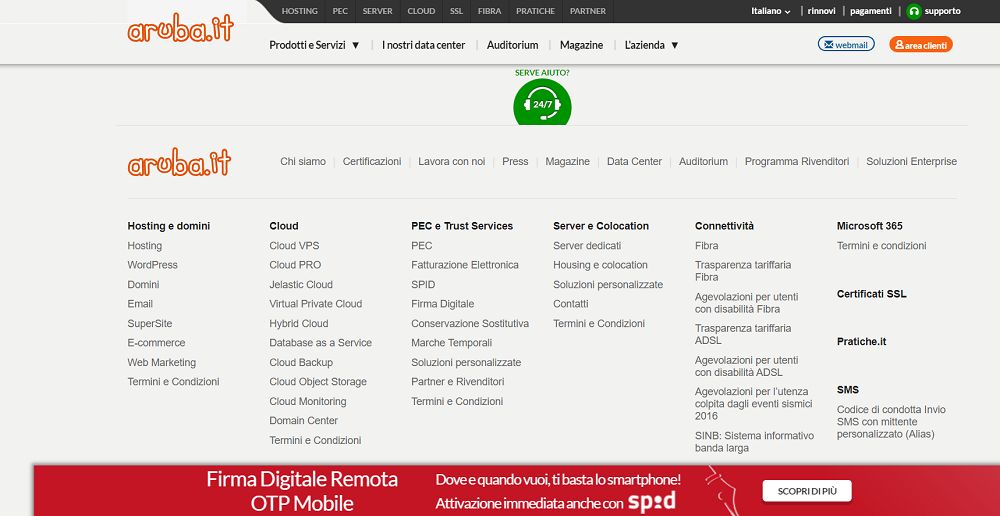The image size is (1000, 516).
Task: Open Trasparenza tariffaria ADSL link
Action: (x=743, y=334)
